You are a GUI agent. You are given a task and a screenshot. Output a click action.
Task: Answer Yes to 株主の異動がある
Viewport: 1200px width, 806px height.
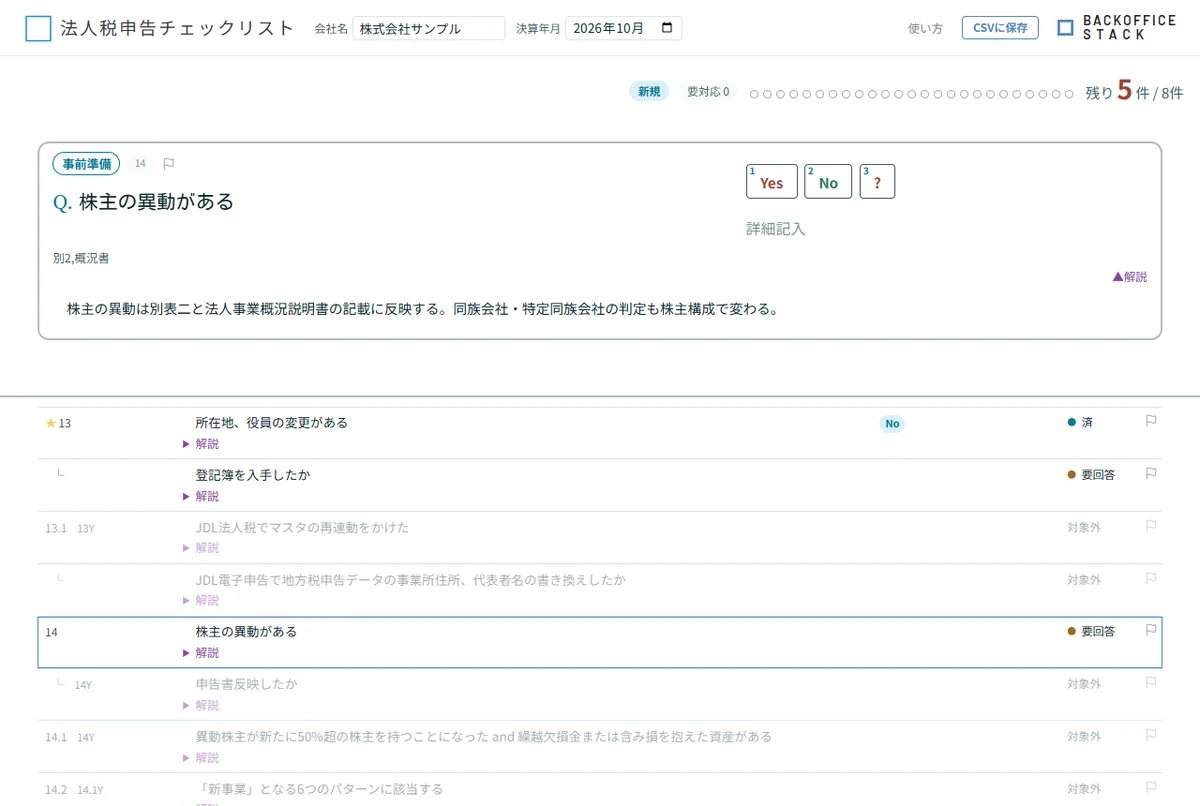(x=771, y=182)
